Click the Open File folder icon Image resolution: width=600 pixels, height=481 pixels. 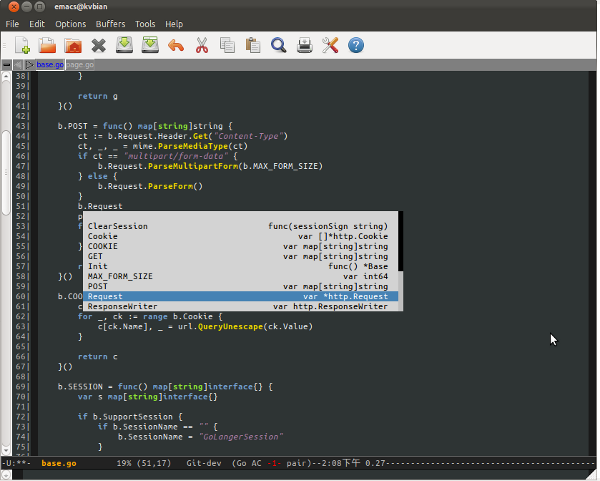click(46, 45)
